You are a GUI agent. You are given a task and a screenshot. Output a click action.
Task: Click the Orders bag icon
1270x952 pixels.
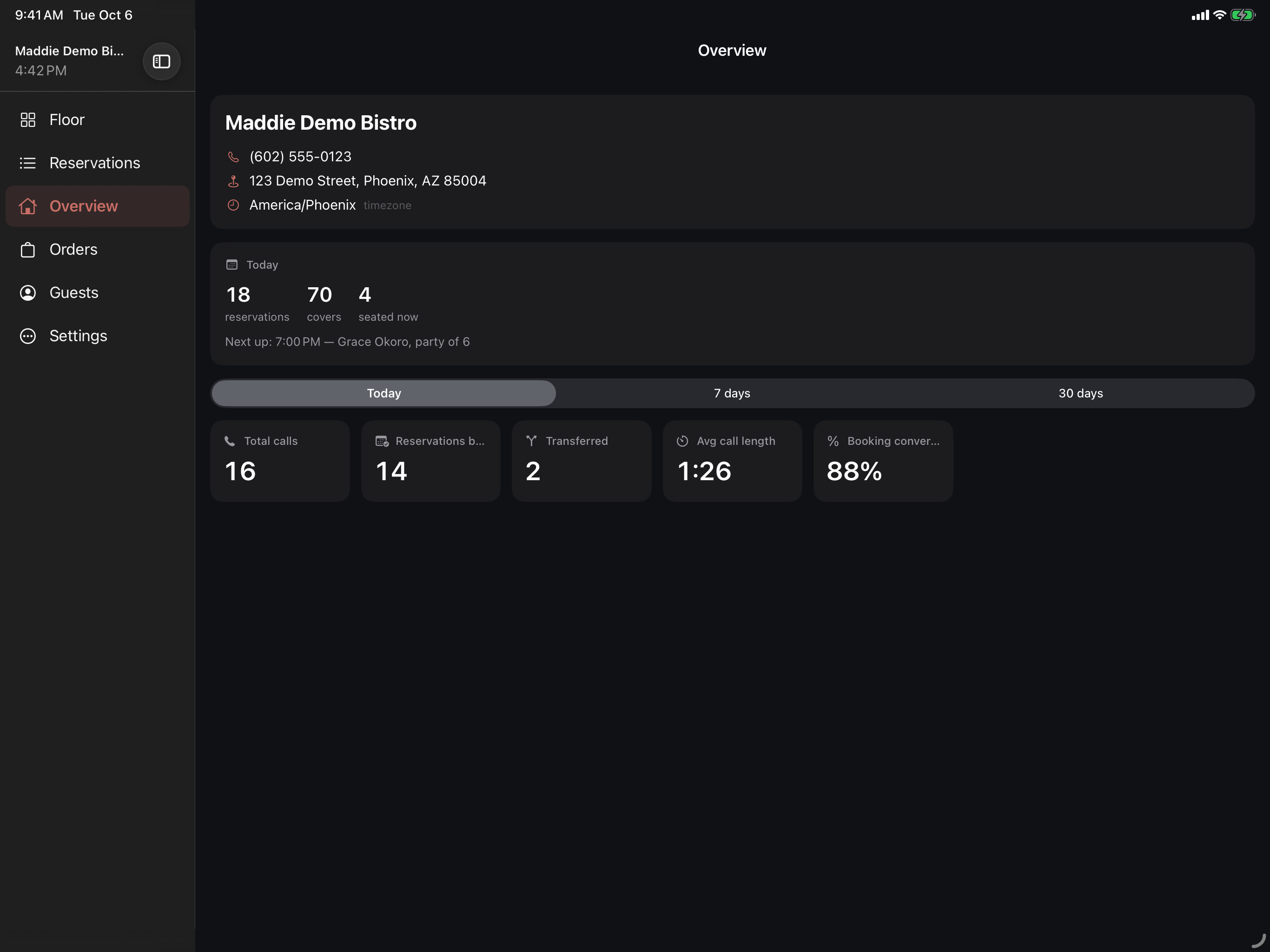click(x=27, y=250)
